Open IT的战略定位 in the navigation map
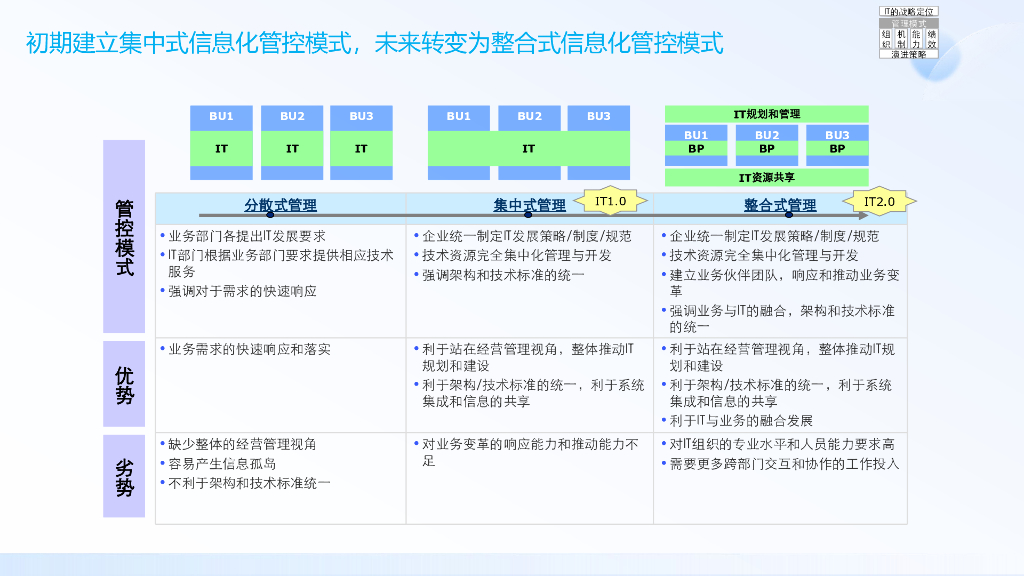This screenshot has width=1024, height=576. pyautogui.click(x=910, y=11)
